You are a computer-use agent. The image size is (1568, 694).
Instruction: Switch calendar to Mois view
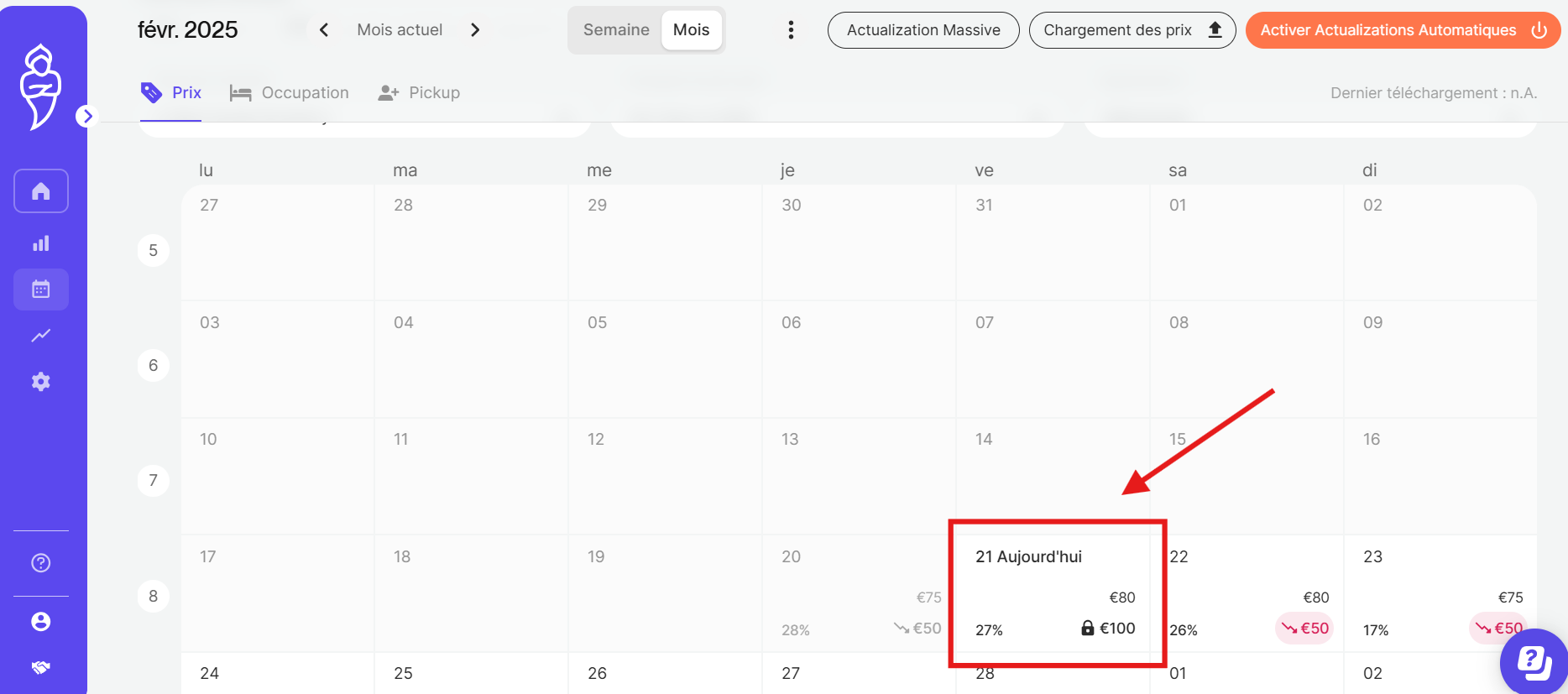(691, 30)
